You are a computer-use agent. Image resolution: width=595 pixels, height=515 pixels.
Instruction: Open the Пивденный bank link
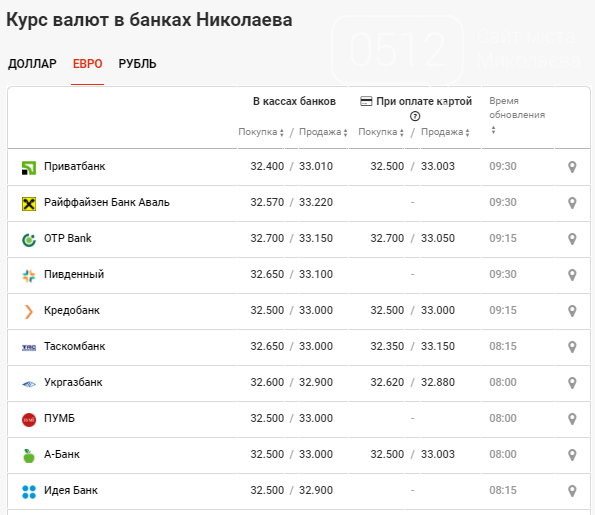point(74,274)
